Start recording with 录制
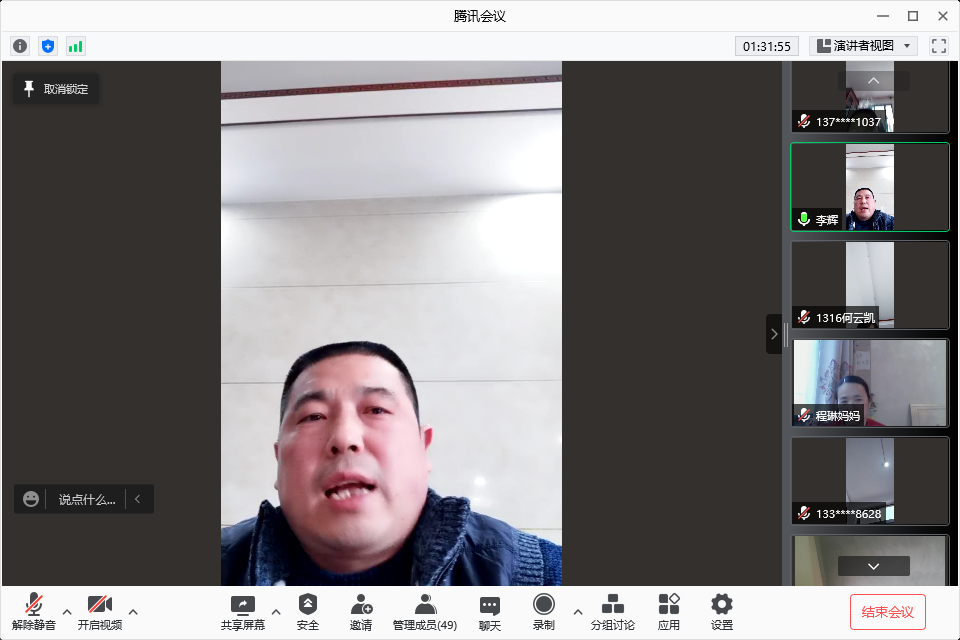 tap(543, 612)
